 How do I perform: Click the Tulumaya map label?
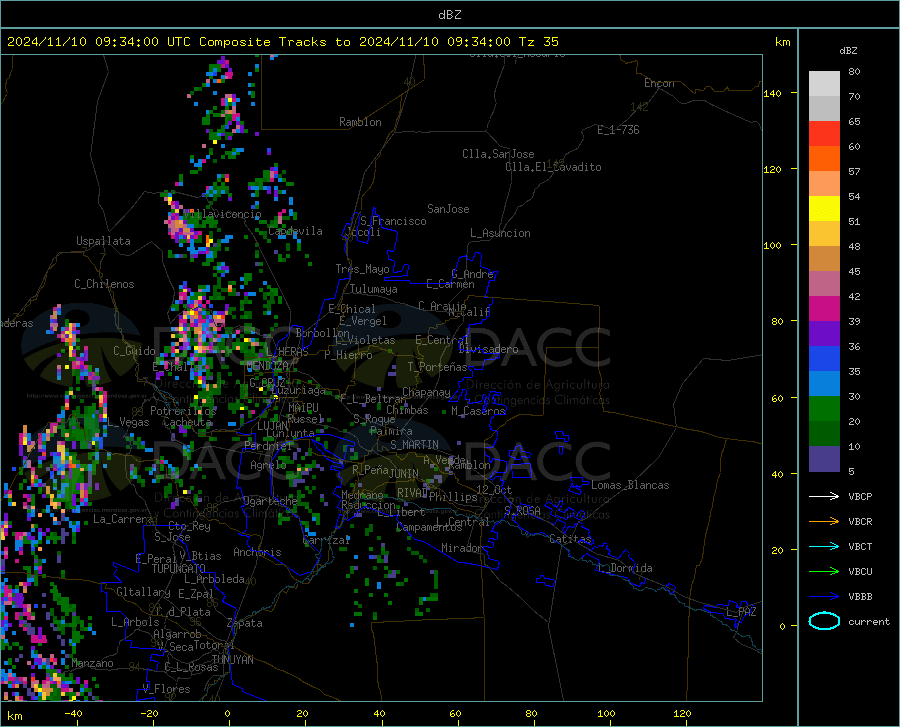click(374, 289)
